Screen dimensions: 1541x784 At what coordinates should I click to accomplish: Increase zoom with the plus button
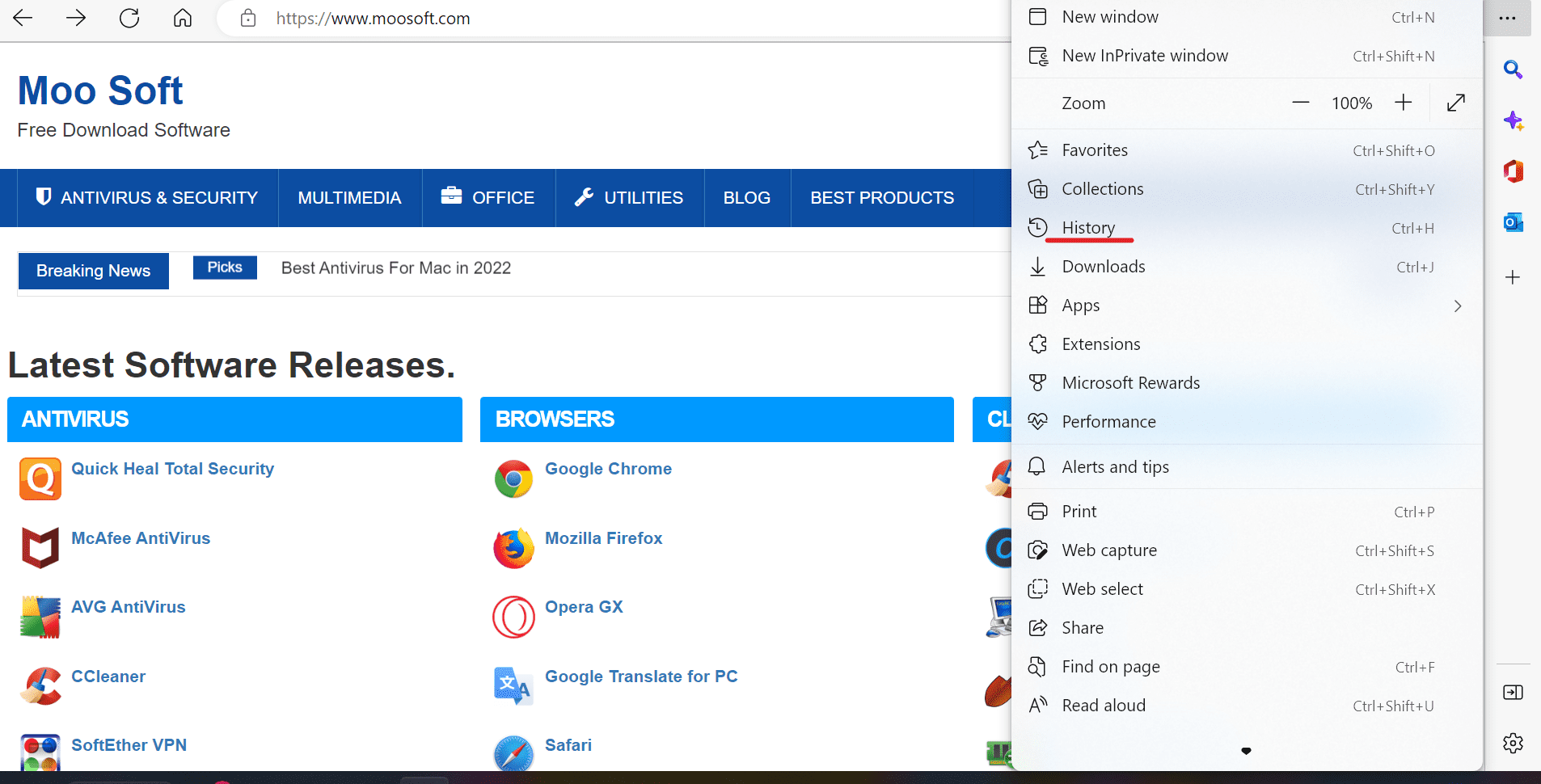[x=1404, y=103]
